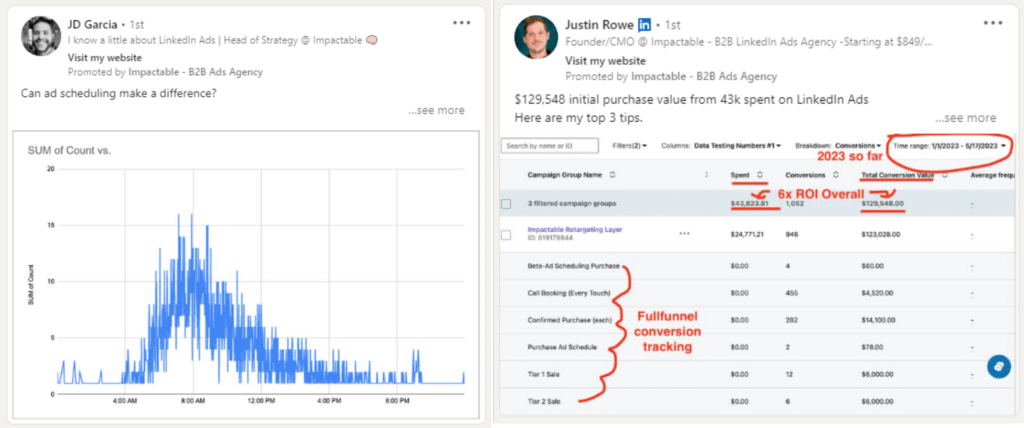Open the three-dot options for Impactable Retargeting Layer
The height and width of the screenshot is (428, 1024).
684,233
